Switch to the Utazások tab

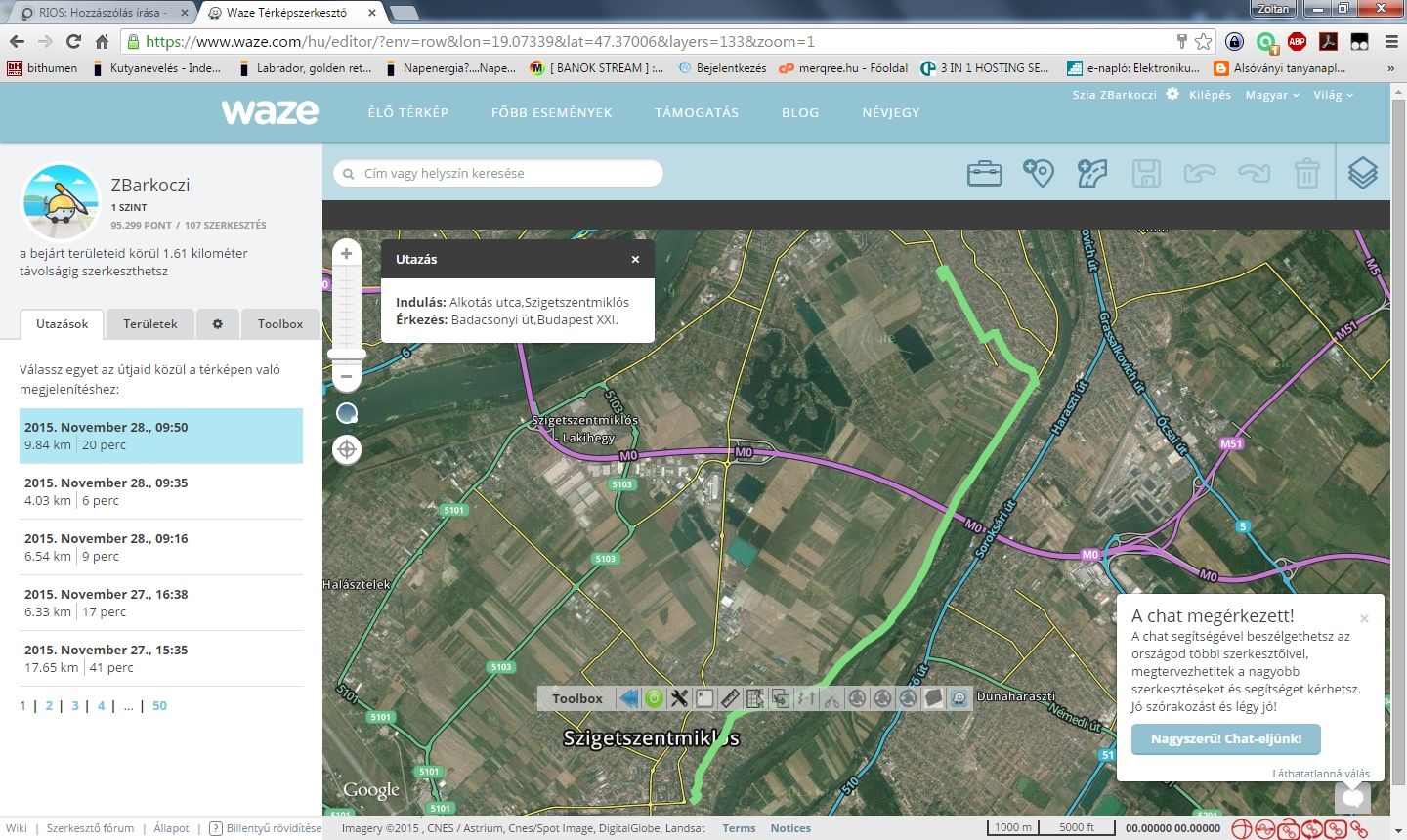tap(62, 324)
